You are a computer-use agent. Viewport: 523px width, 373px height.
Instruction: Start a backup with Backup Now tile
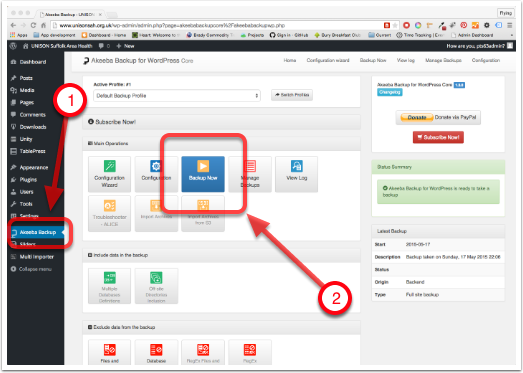point(203,174)
